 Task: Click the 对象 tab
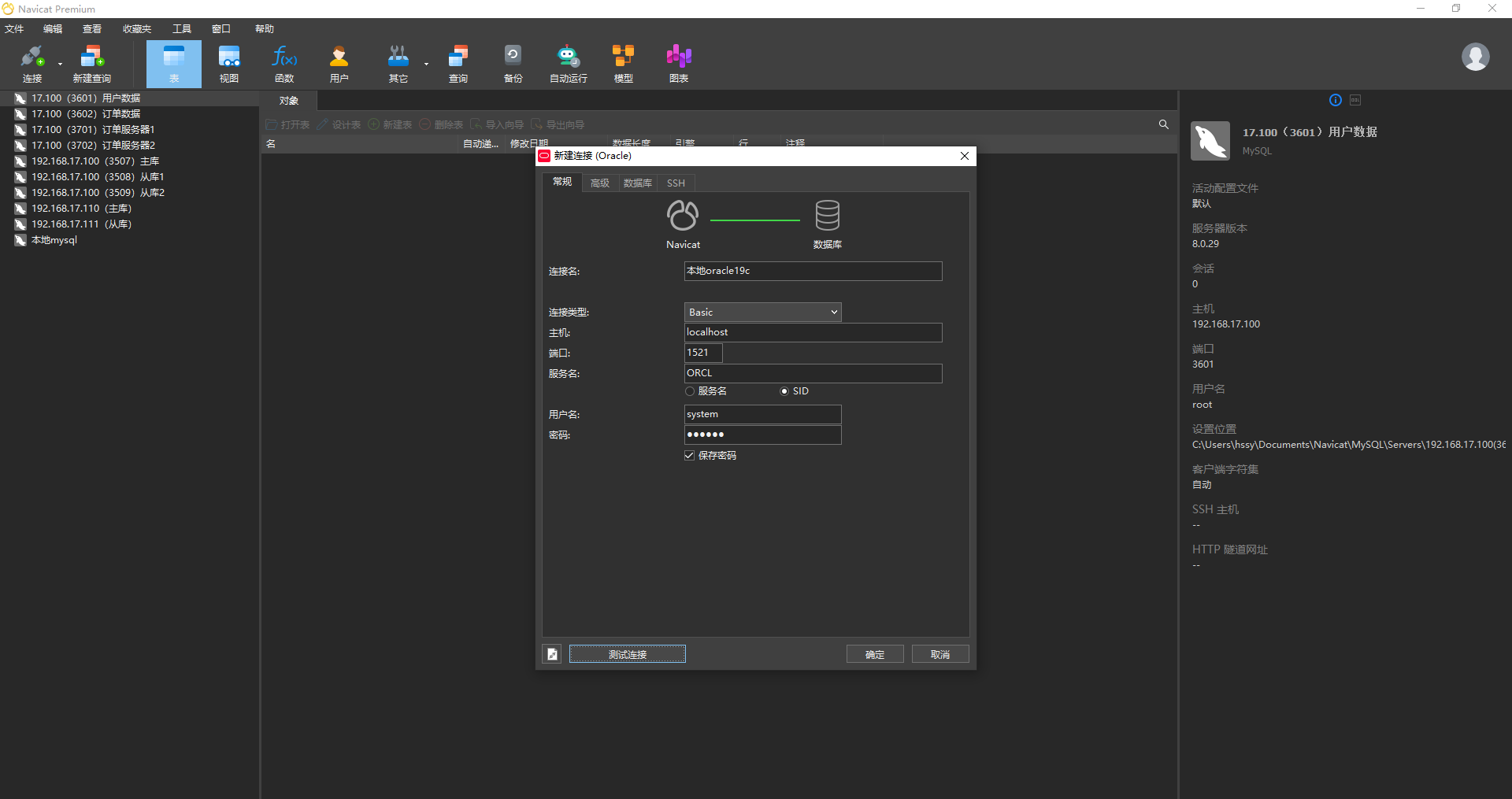point(289,101)
